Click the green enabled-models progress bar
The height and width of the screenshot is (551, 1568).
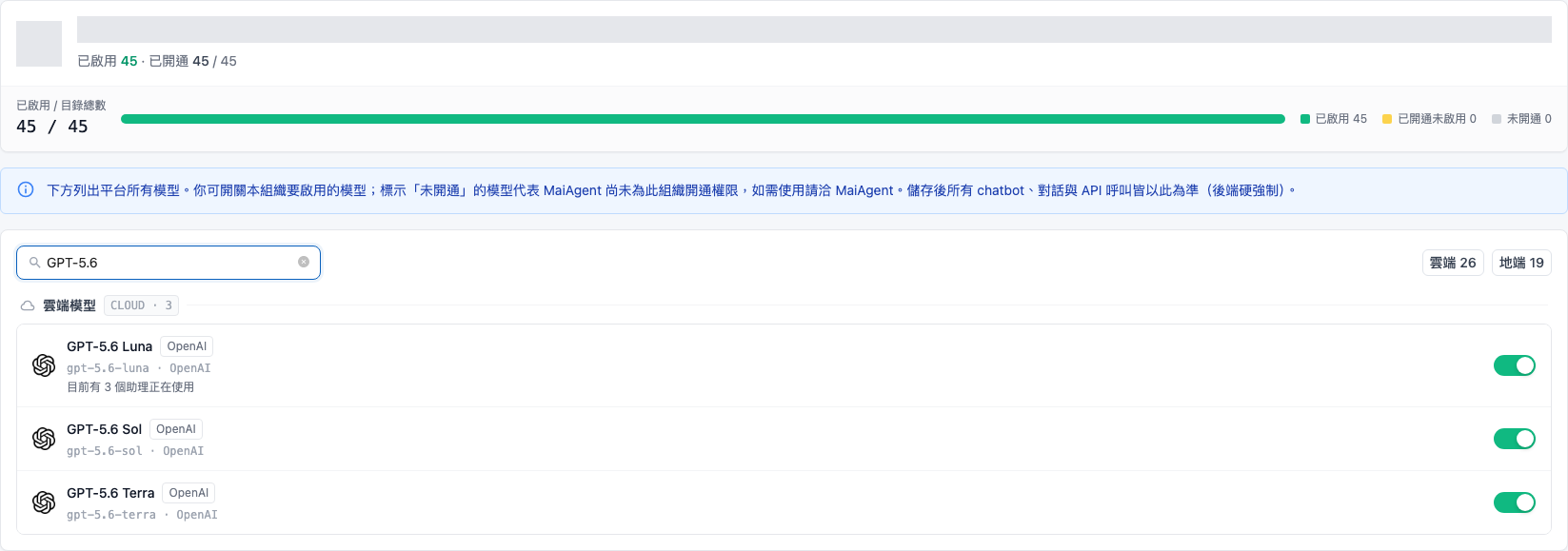[x=703, y=119]
